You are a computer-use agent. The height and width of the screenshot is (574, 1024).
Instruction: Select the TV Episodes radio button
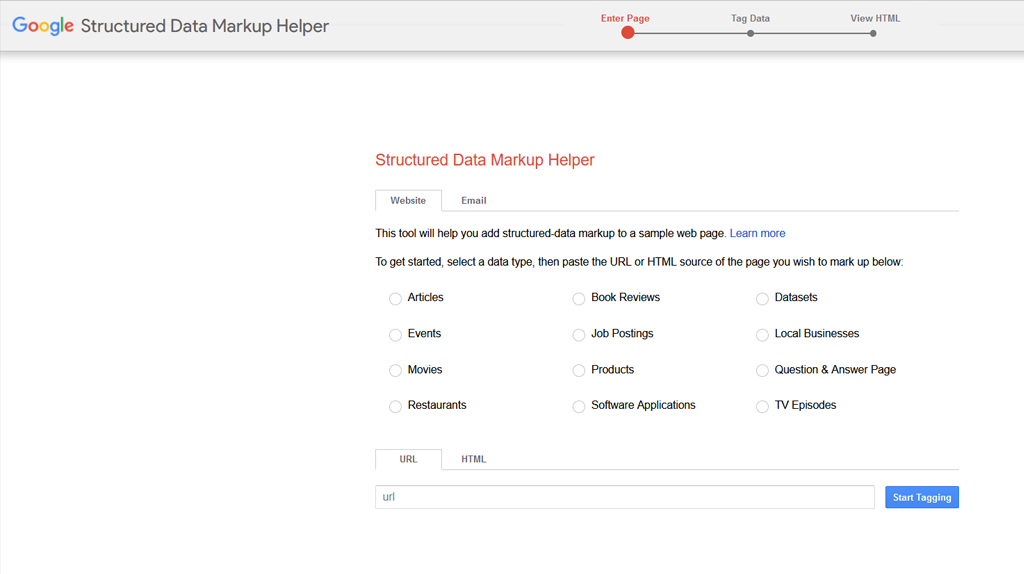click(762, 406)
